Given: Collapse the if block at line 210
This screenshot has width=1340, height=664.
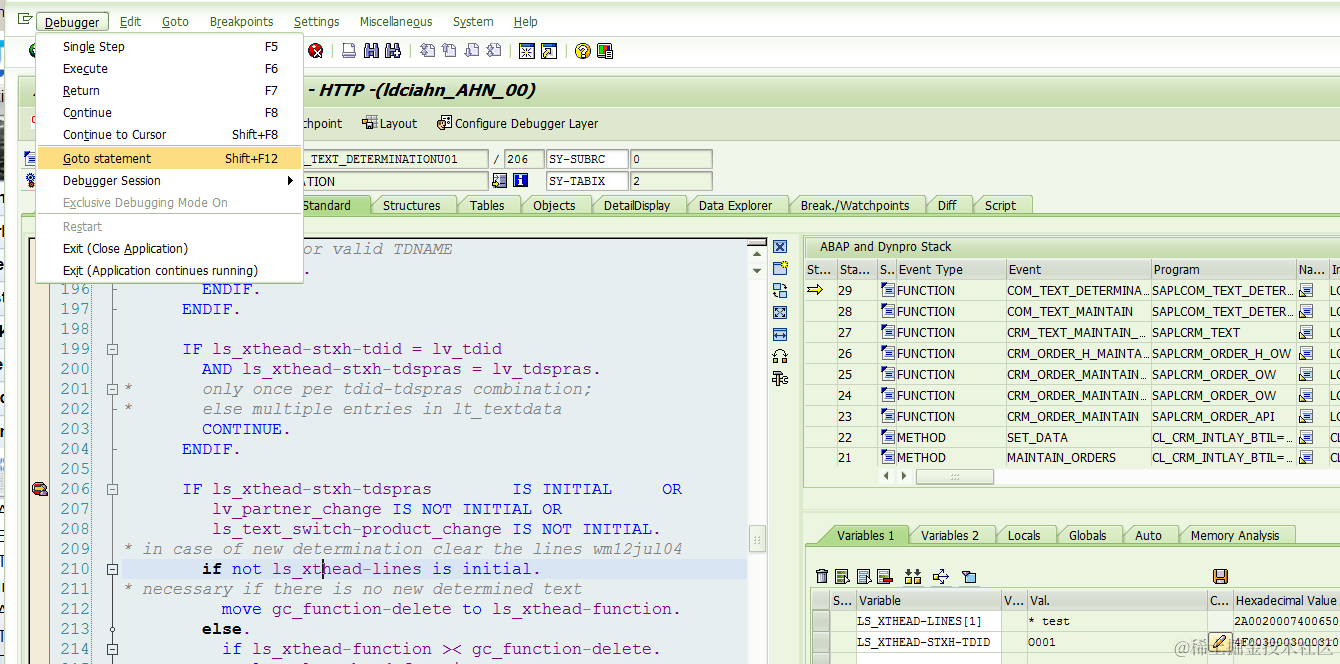Looking at the screenshot, I should pos(112,569).
